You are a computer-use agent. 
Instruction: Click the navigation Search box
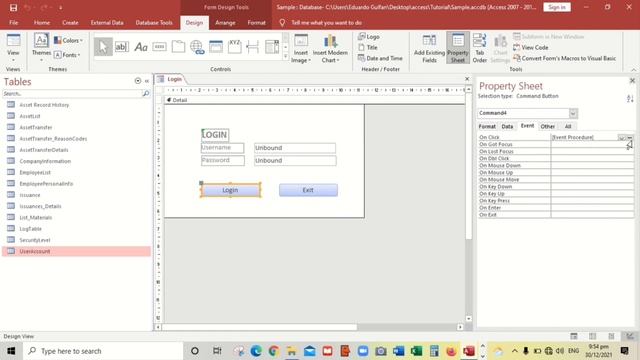(72, 93)
